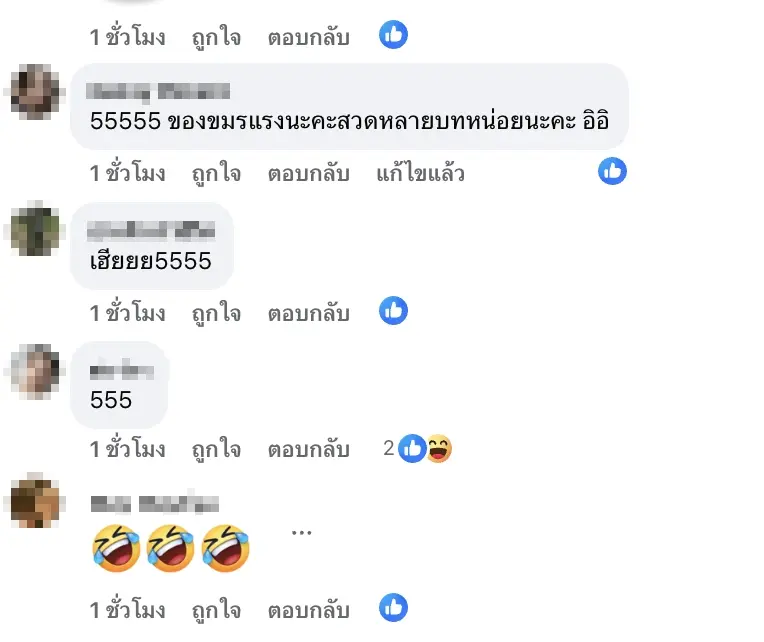The width and height of the screenshot is (764, 642).
Task: Click 'ถูกใจ' on the topmost comment row
Action: click(x=216, y=37)
